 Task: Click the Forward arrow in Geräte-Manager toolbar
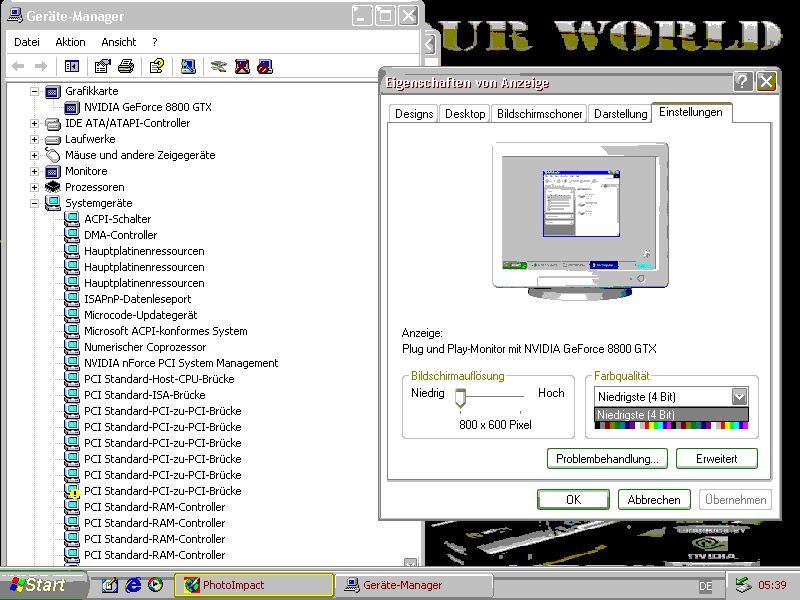[41, 66]
